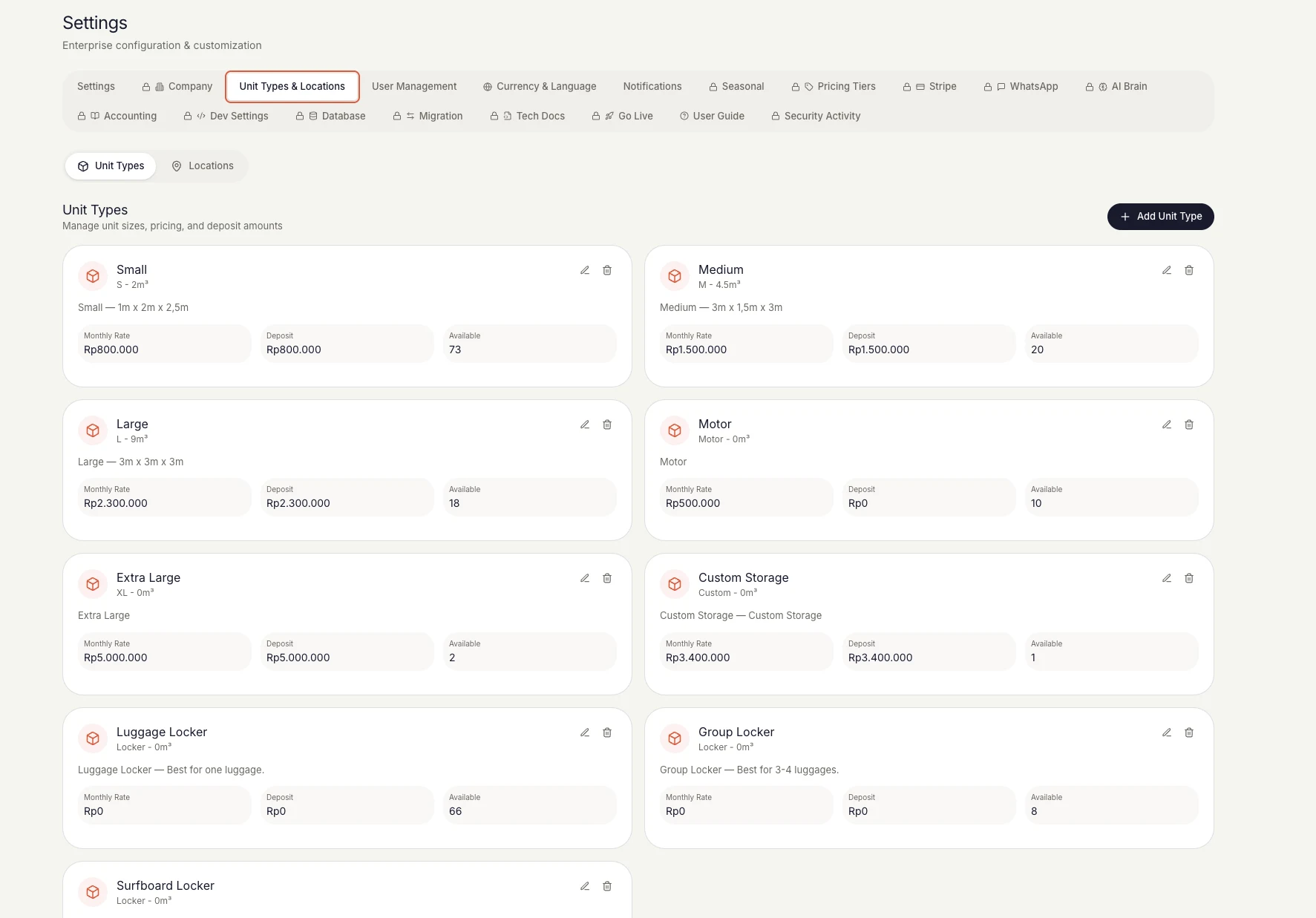This screenshot has width=1316, height=918.
Task: Open the Migration tab
Action: (428, 117)
